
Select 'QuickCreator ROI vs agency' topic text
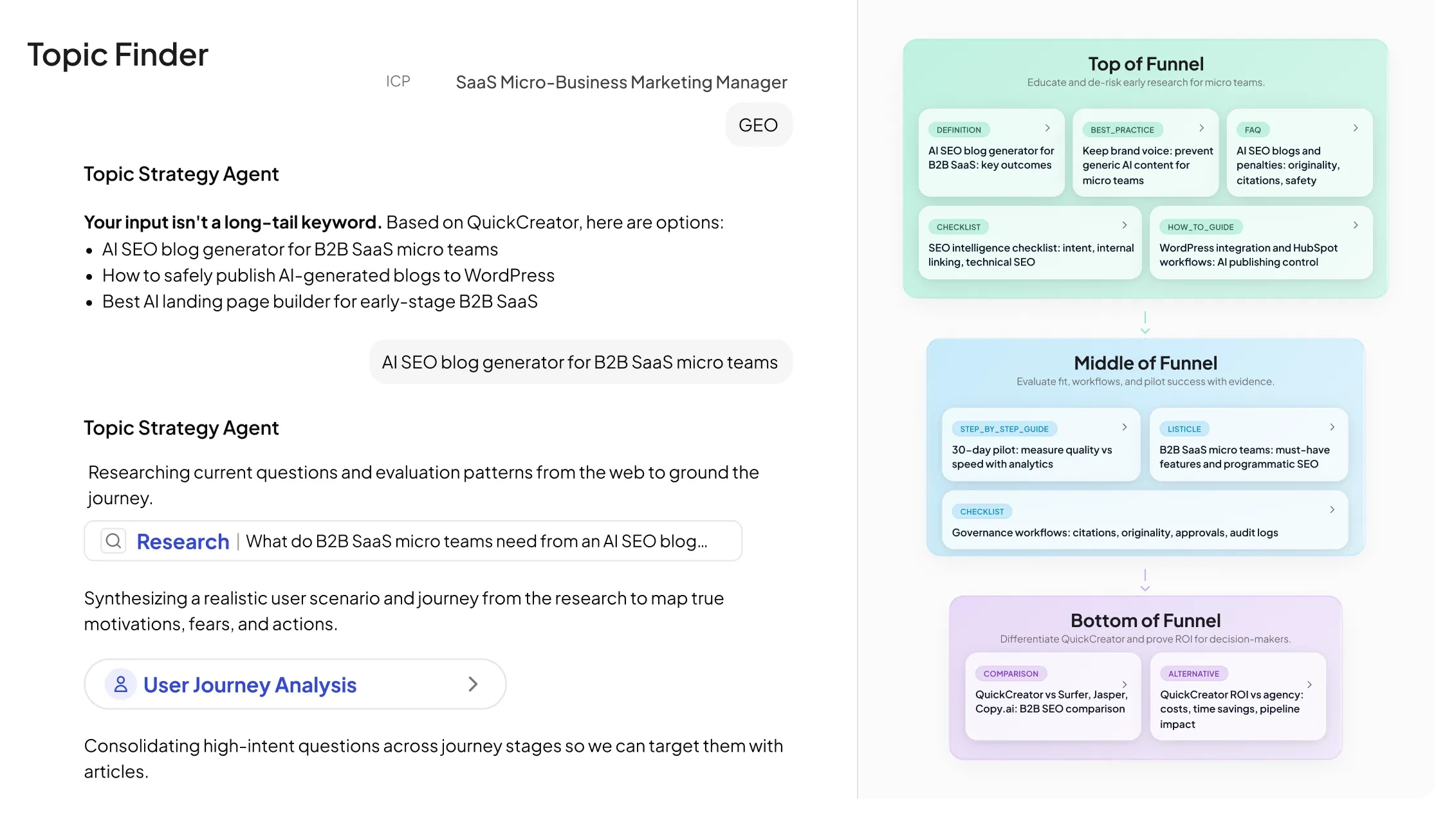1231,709
